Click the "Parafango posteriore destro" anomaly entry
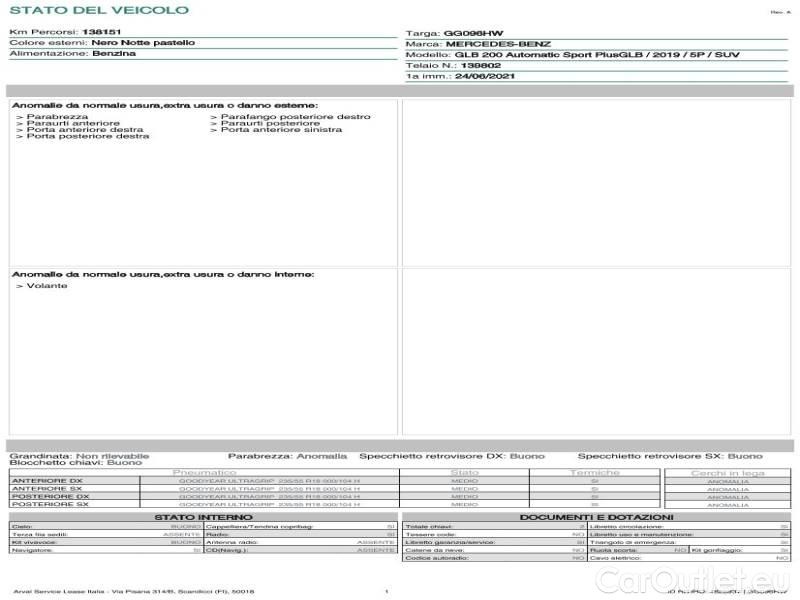 (x=295, y=117)
